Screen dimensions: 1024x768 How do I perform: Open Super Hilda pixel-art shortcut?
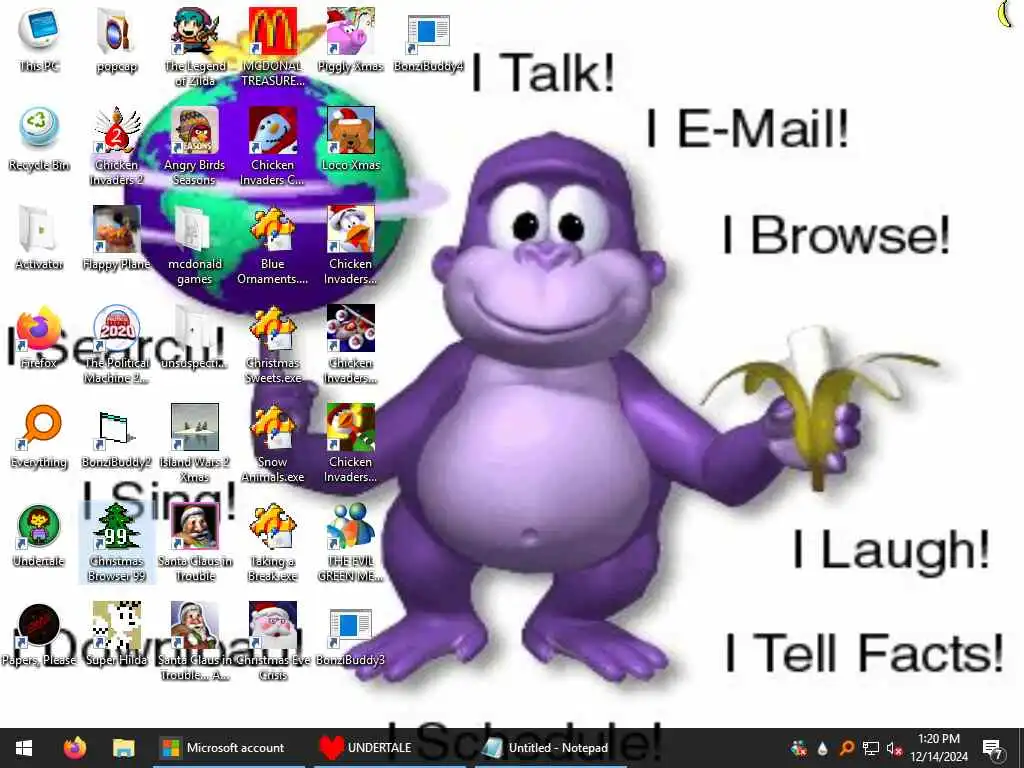click(116, 635)
